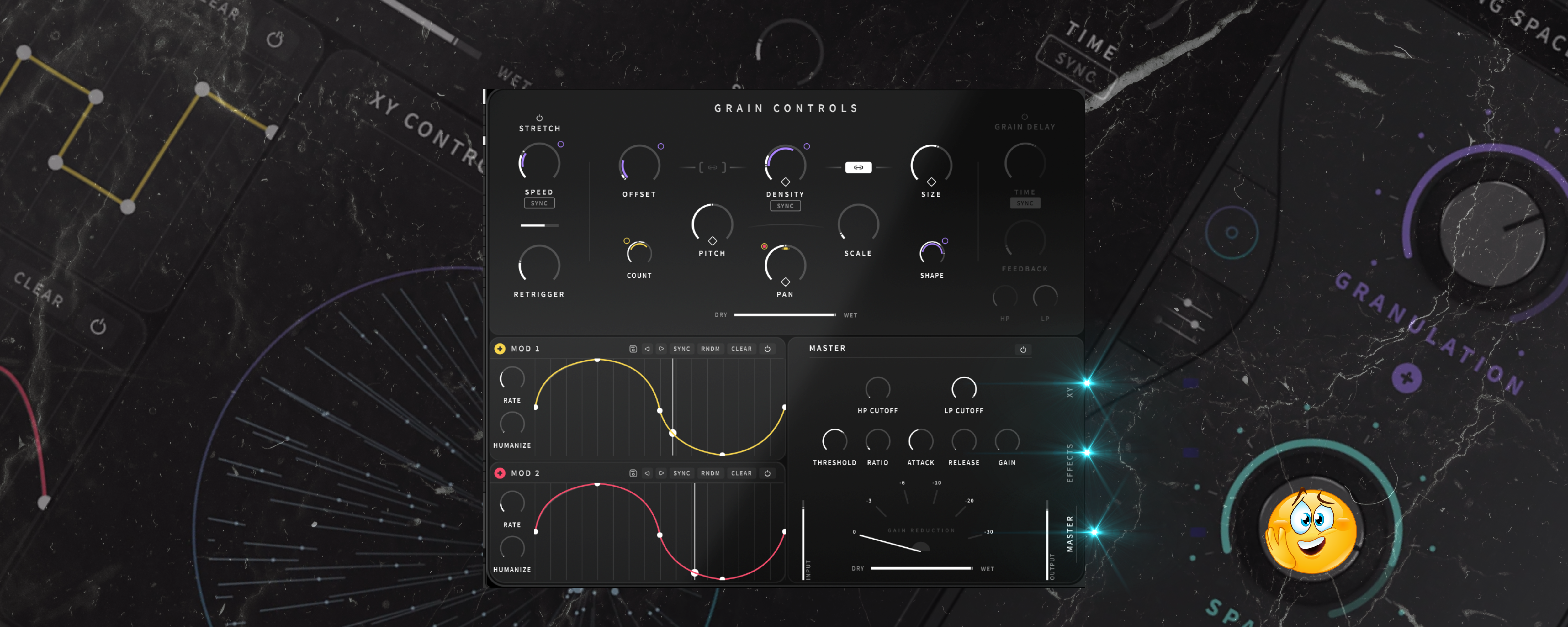The image size is (1568, 627).
Task: Click the Master dry/wet slider
Action: 921,568
